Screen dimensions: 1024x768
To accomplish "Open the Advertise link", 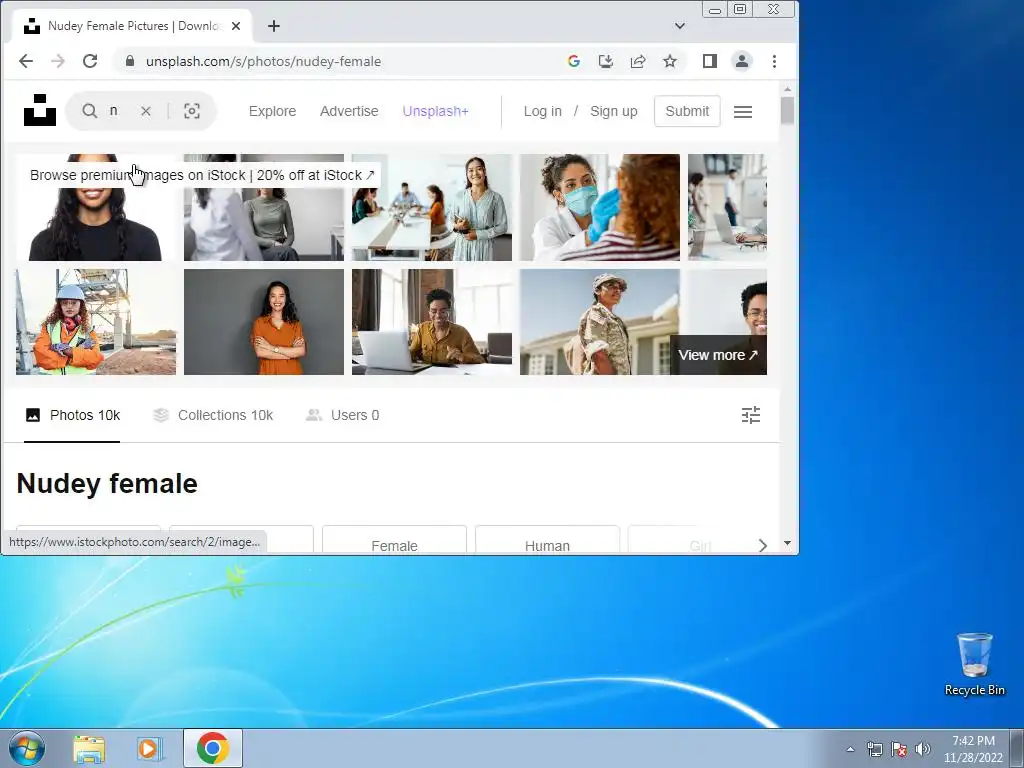I will (x=349, y=111).
